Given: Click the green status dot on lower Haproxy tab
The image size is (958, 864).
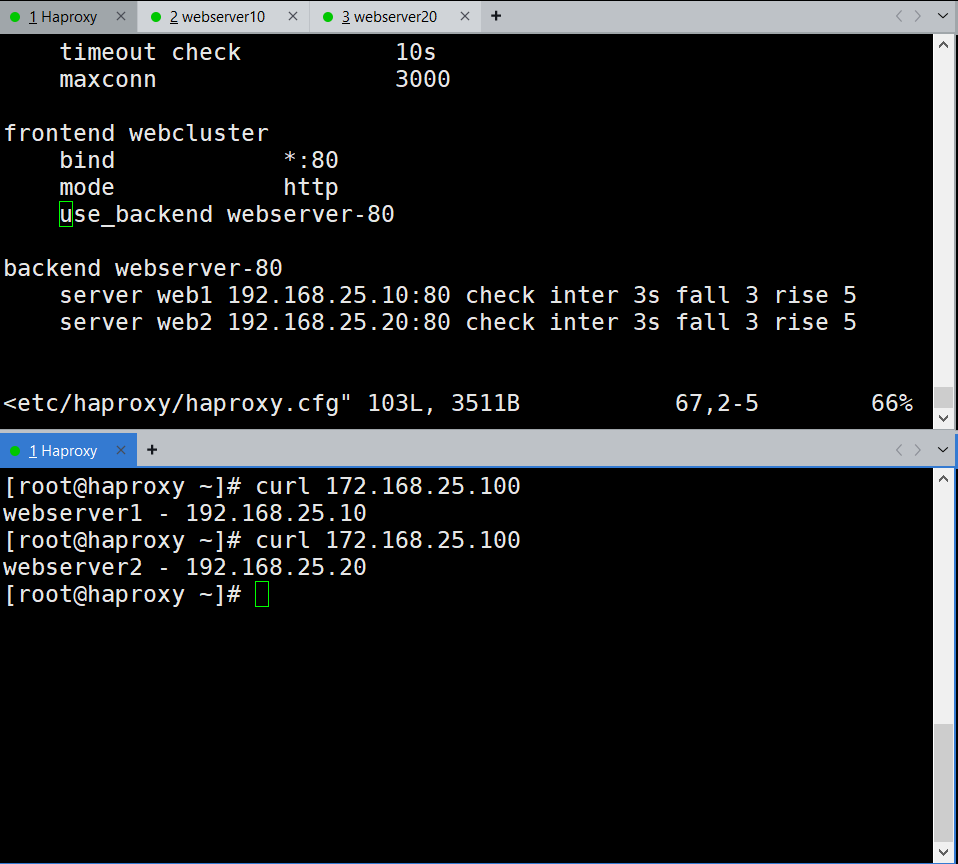Looking at the screenshot, I should click(x=15, y=451).
